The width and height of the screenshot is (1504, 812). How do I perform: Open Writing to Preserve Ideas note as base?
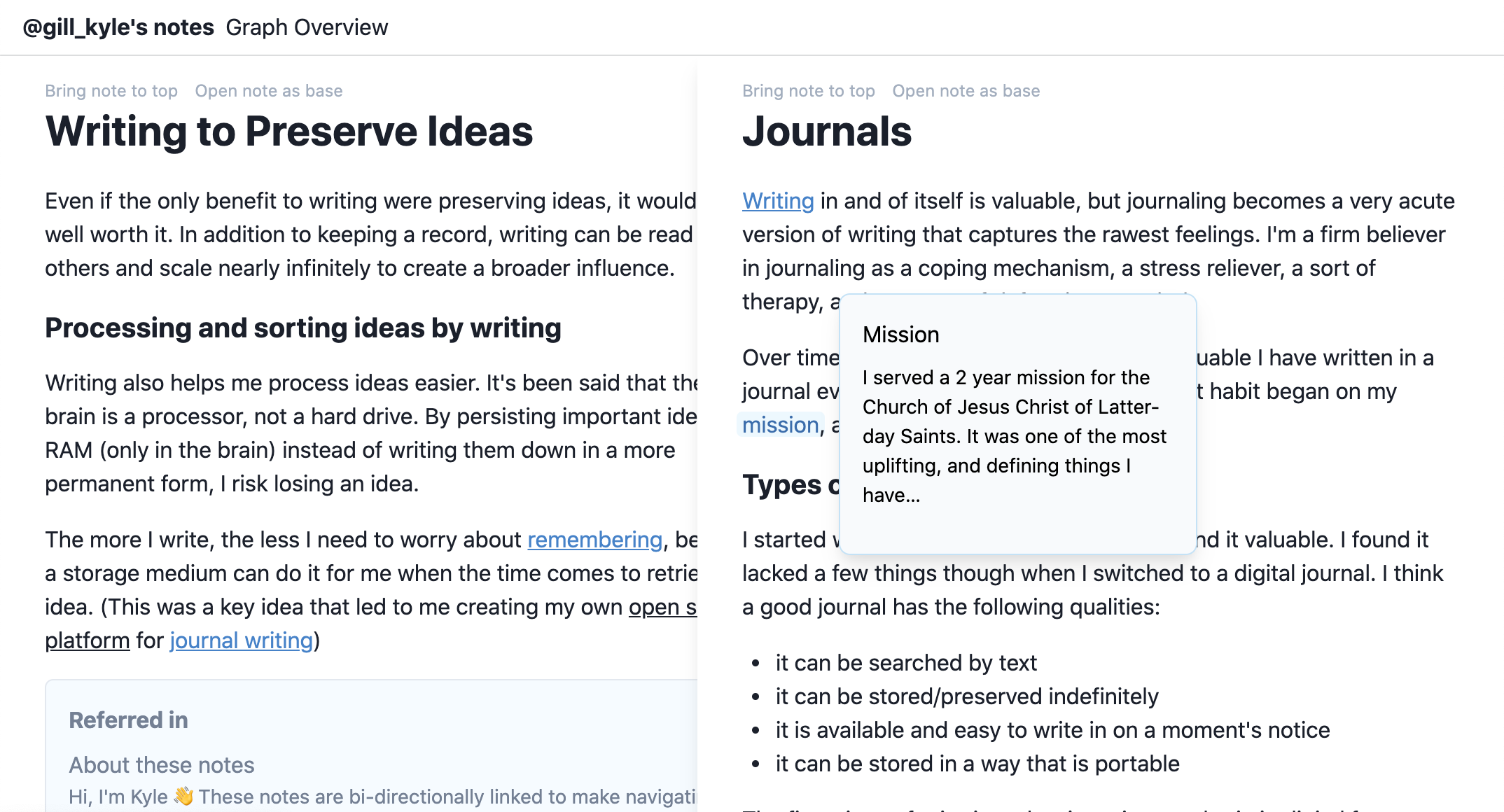[269, 91]
